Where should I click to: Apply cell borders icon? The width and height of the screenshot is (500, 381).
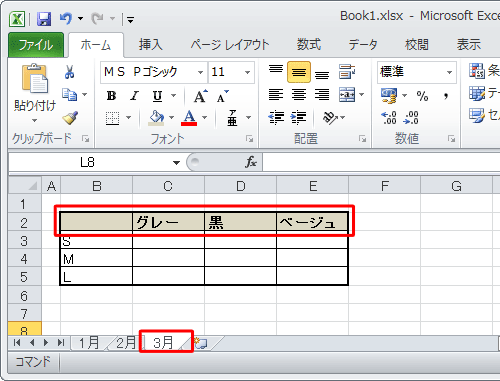pos(112,118)
